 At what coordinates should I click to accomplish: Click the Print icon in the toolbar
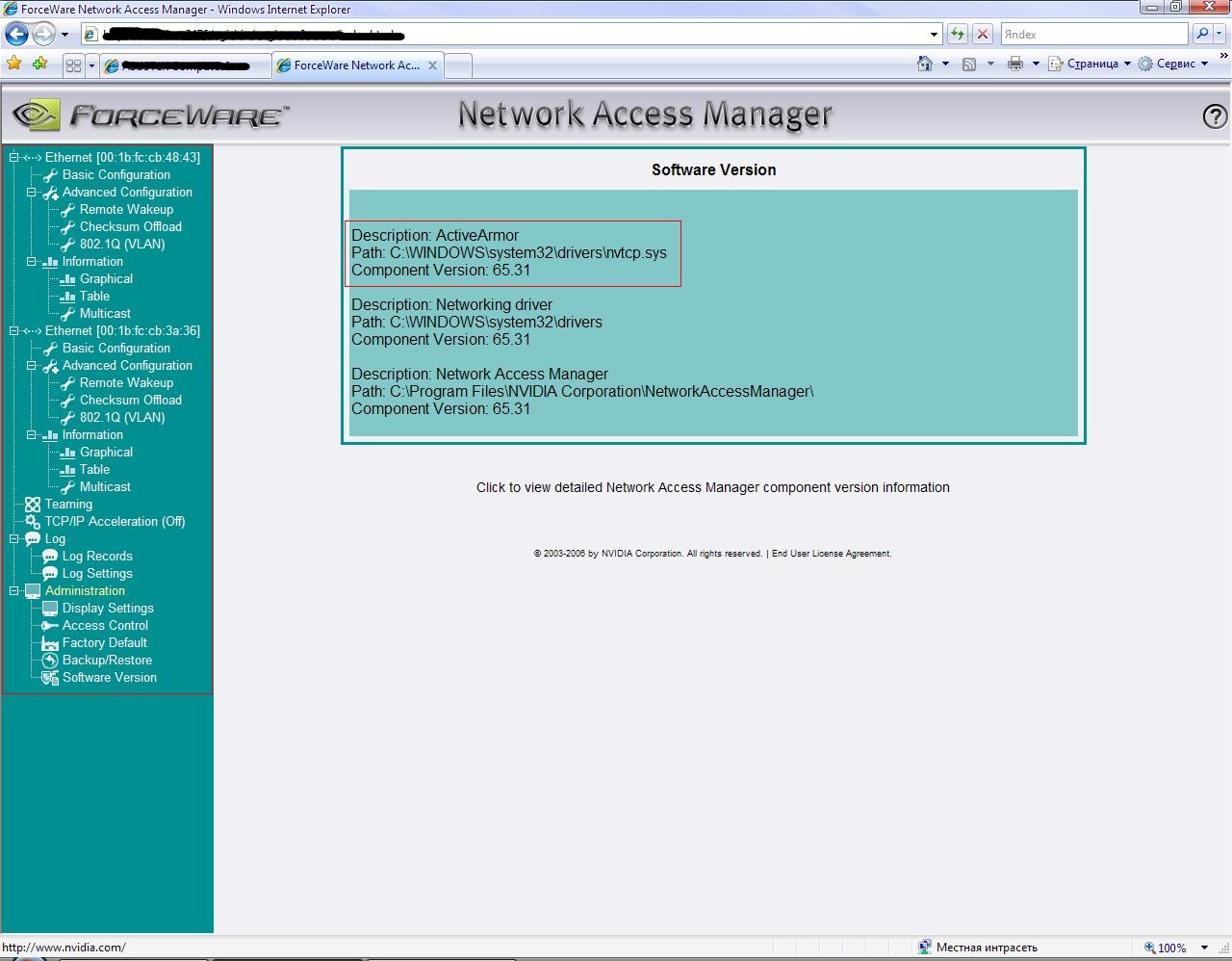[x=1014, y=64]
